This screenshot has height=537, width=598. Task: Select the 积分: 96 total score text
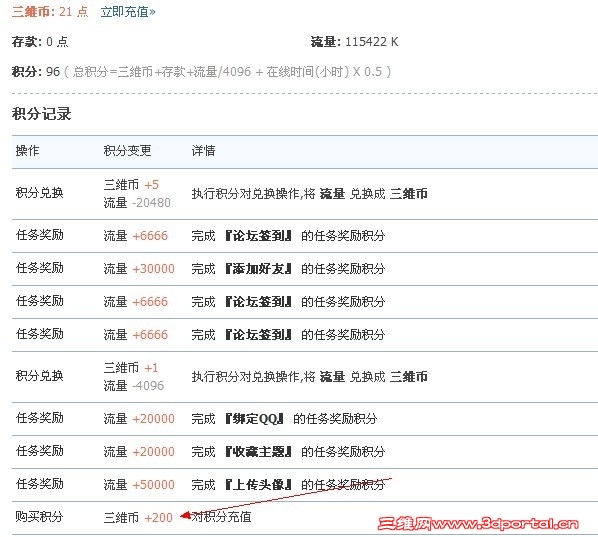[x=36, y=72]
